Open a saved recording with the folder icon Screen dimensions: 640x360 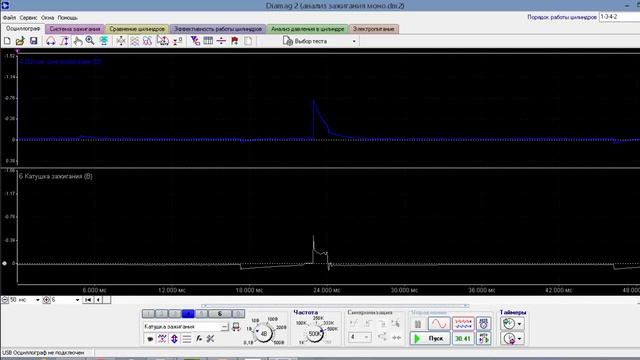click(x=20, y=41)
